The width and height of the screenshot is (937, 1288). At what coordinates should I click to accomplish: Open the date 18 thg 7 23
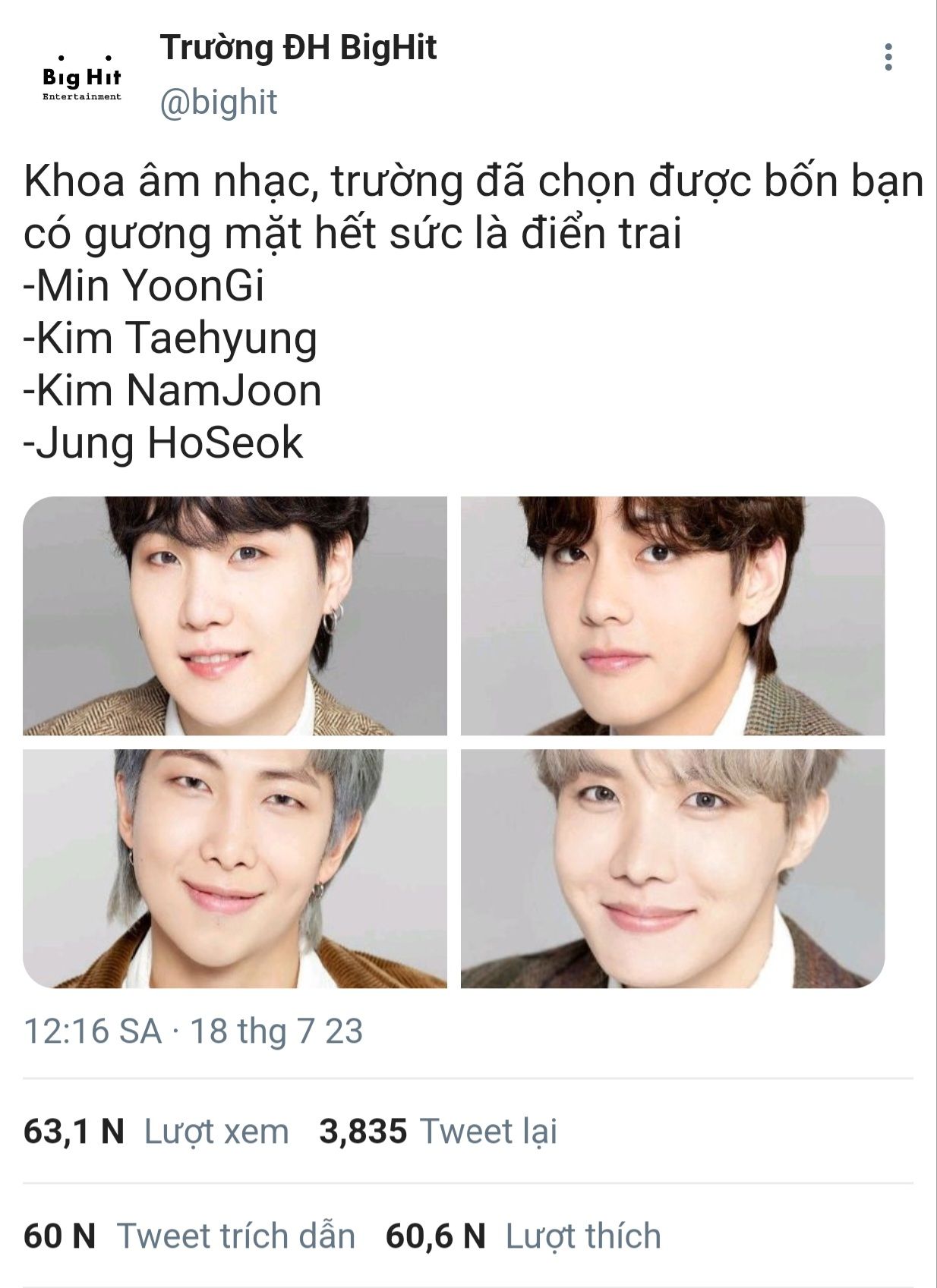point(276,1031)
